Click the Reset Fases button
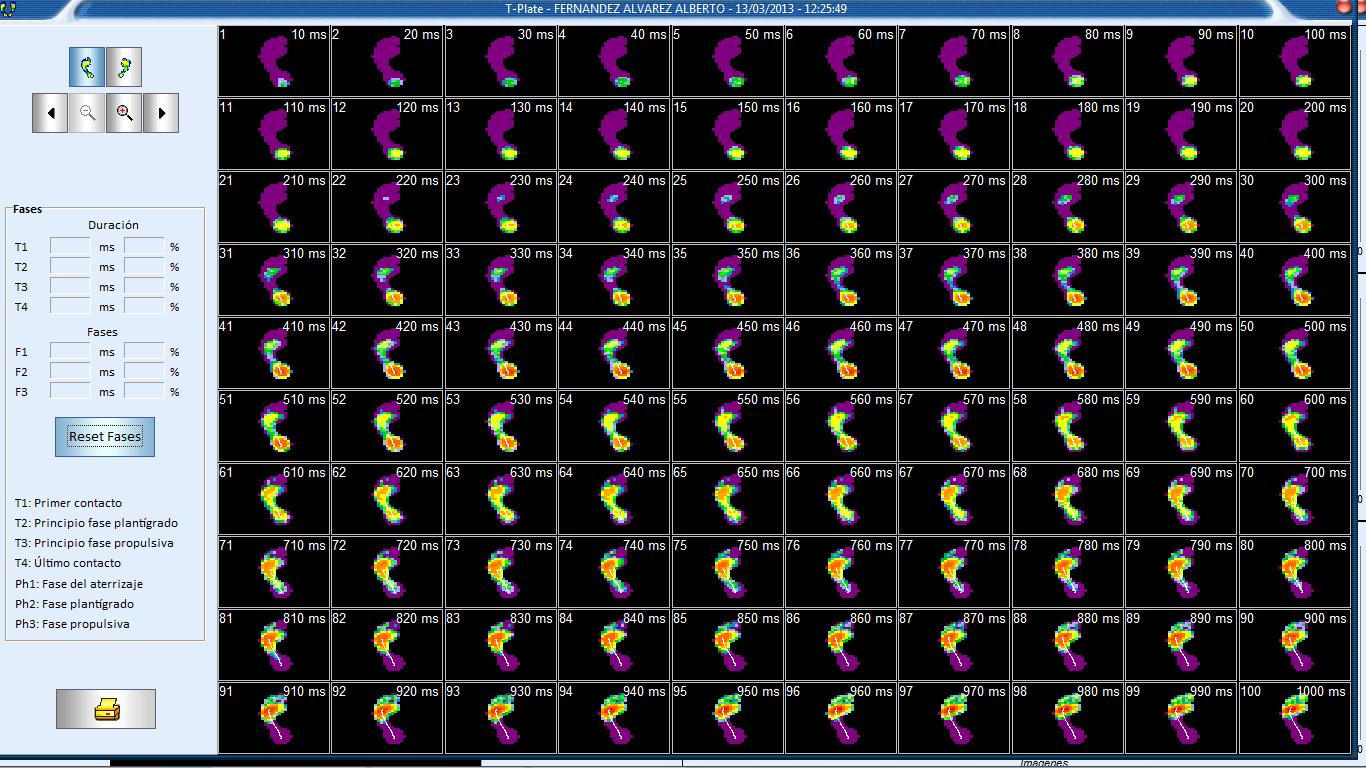 click(x=105, y=437)
